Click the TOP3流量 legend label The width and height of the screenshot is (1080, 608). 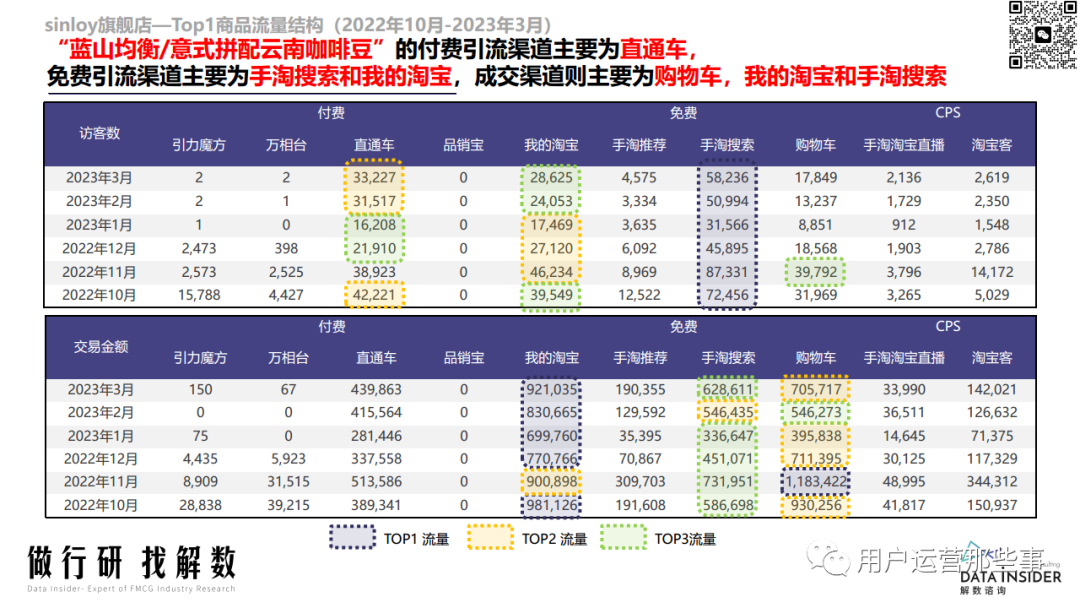685,539
